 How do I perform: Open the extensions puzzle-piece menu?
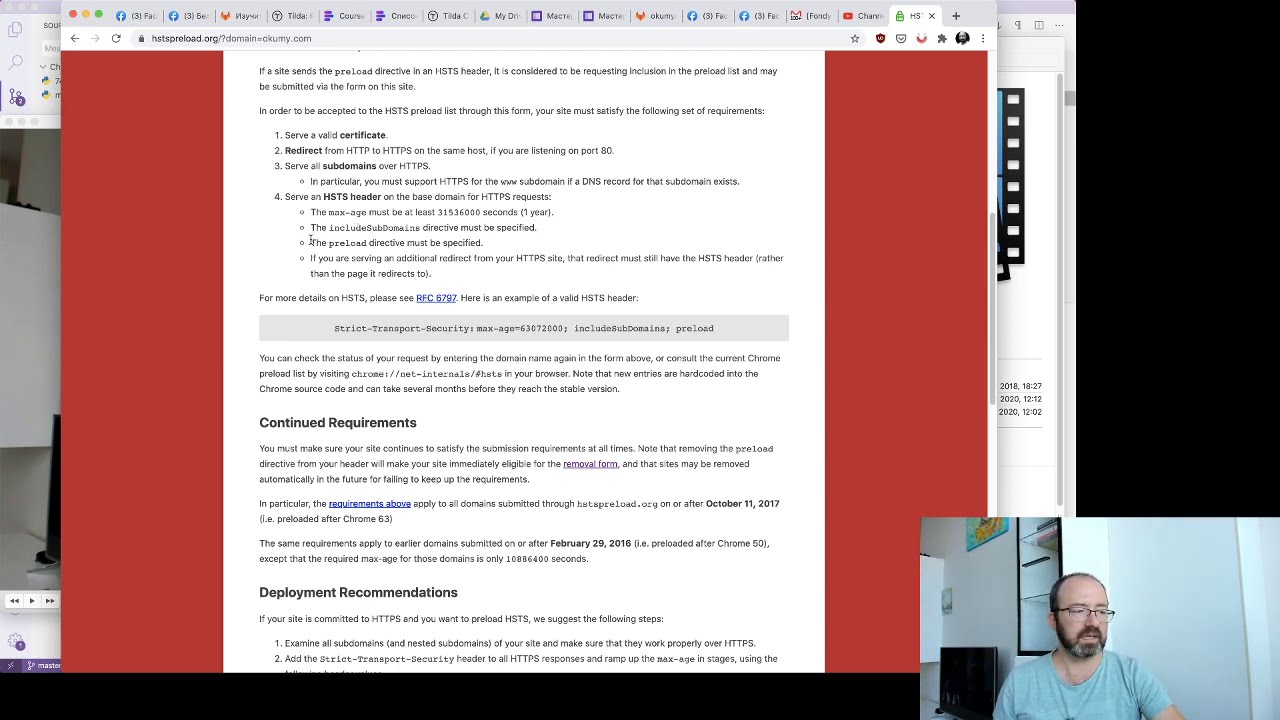pyautogui.click(x=942, y=38)
